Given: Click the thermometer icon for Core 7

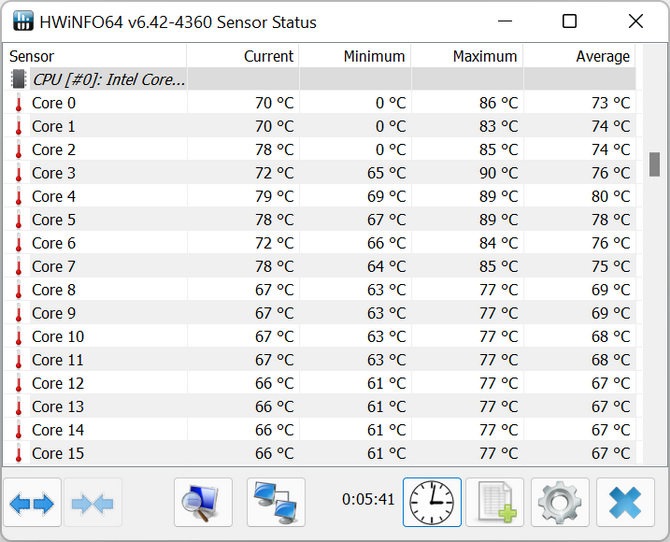Looking at the screenshot, I should (18, 267).
